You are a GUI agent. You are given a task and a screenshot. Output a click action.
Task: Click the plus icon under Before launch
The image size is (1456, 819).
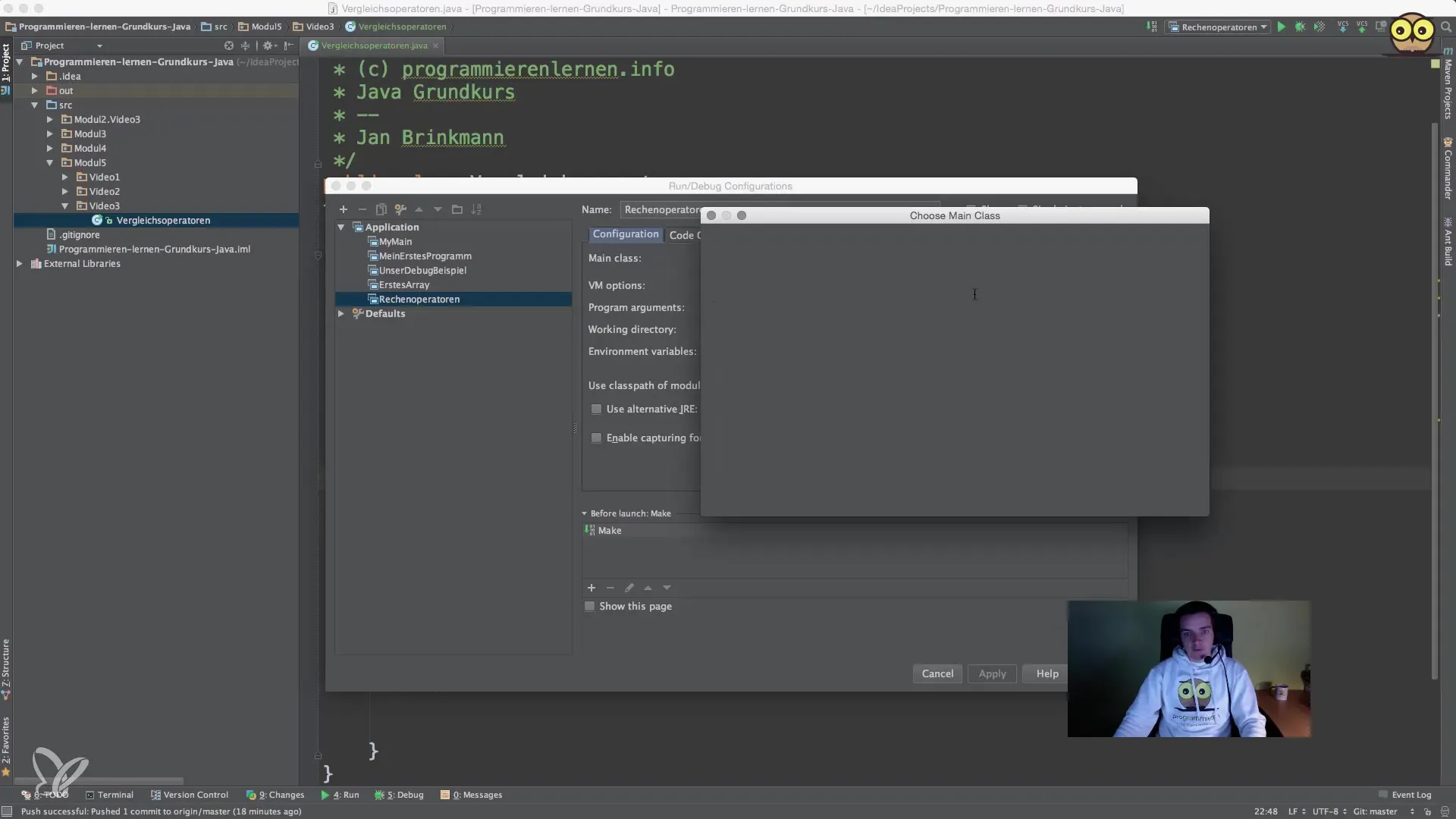tap(591, 588)
